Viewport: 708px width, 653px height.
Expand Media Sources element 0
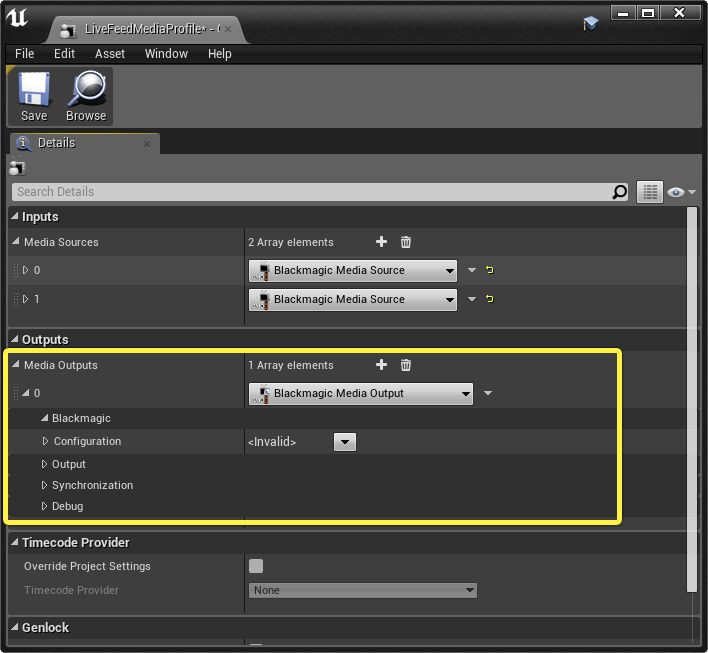pos(25,270)
